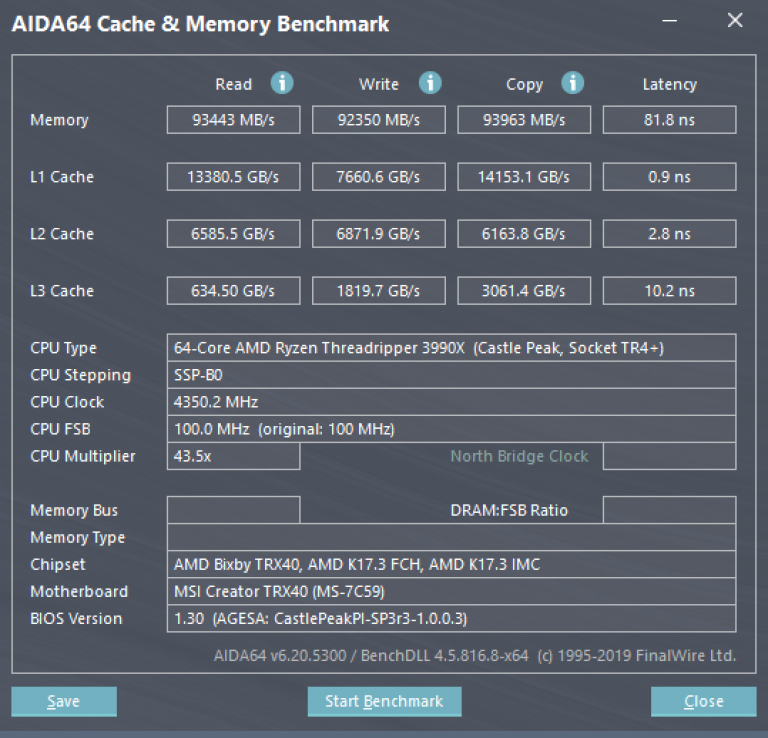
Task: Click the CPU FSB label
Action: point(60,429)
